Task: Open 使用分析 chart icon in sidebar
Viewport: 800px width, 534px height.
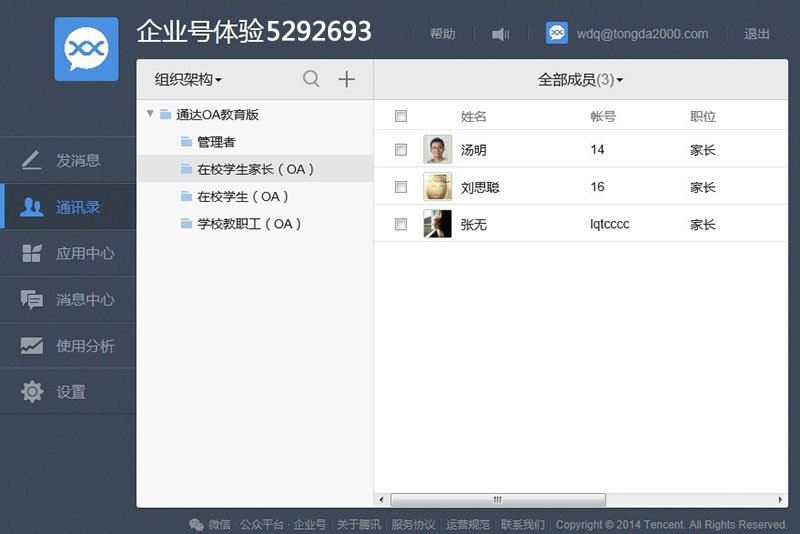Action: pos(33,346)
